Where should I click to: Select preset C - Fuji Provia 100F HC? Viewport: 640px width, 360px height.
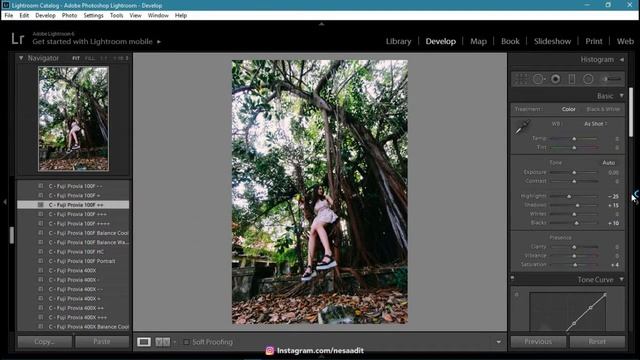click(76, 251)
